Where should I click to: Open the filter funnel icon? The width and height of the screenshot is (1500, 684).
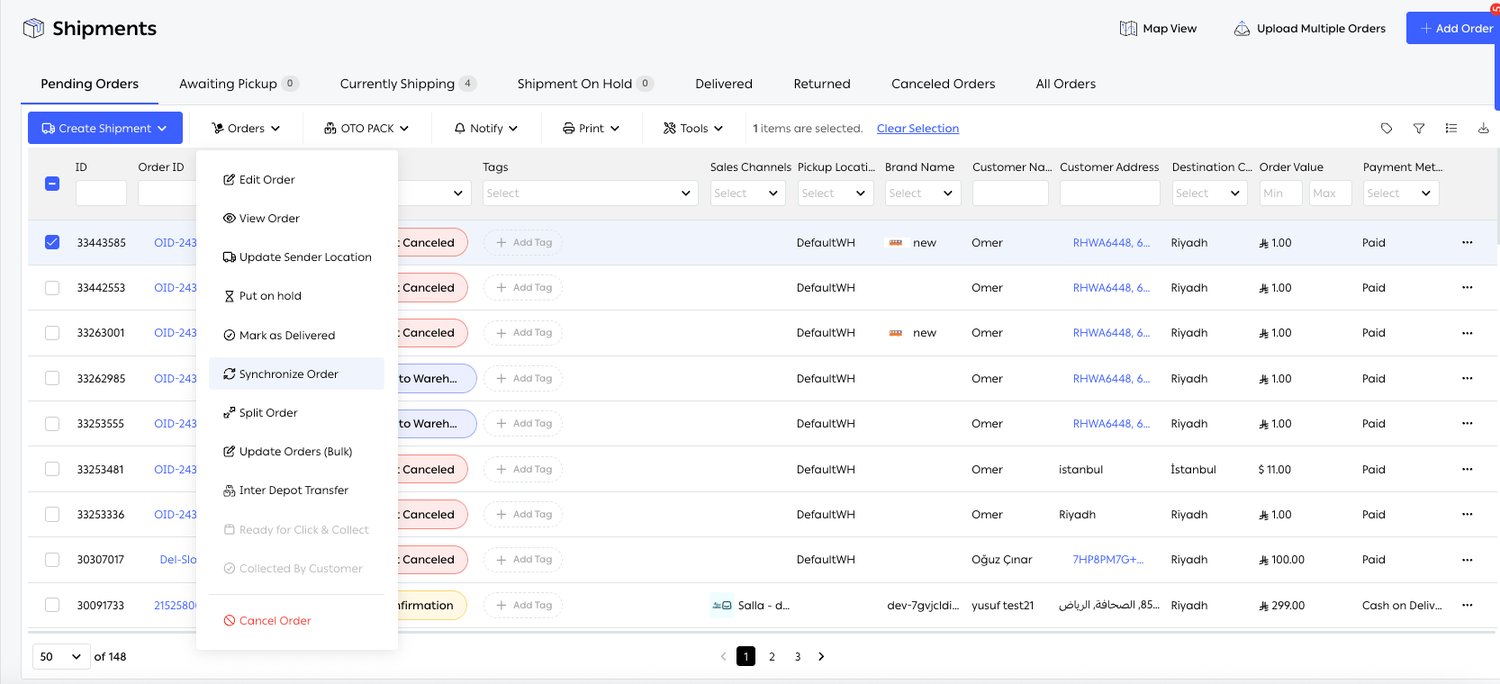pyautogui.click(x=1418, y=128)
